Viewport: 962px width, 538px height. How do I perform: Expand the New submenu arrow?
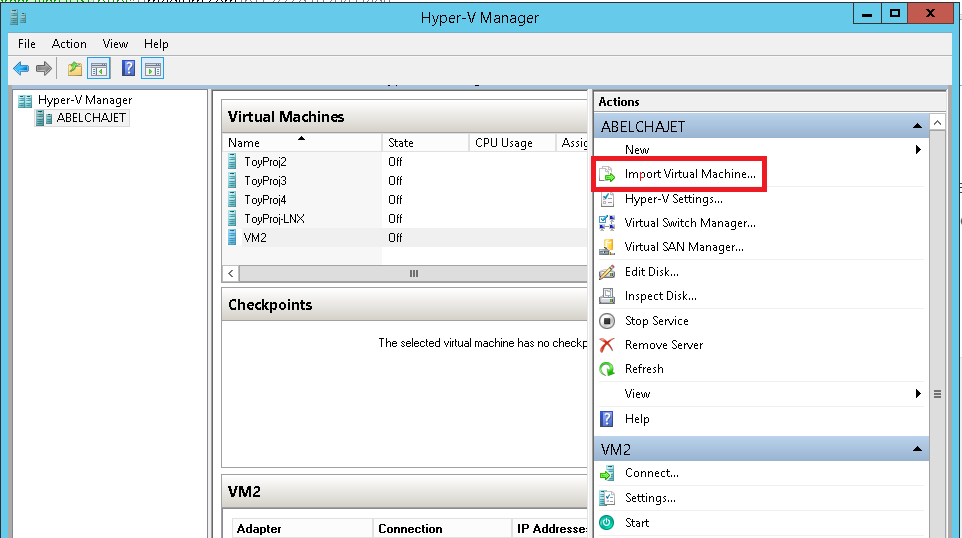[x=918, y=150]
